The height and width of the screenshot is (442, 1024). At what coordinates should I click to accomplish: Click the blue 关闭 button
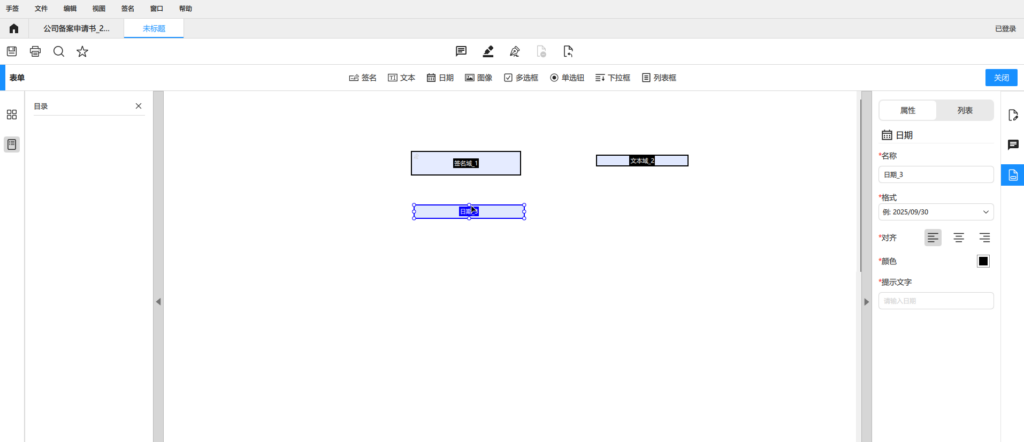pyautogui.click(x=1000, y=77)
